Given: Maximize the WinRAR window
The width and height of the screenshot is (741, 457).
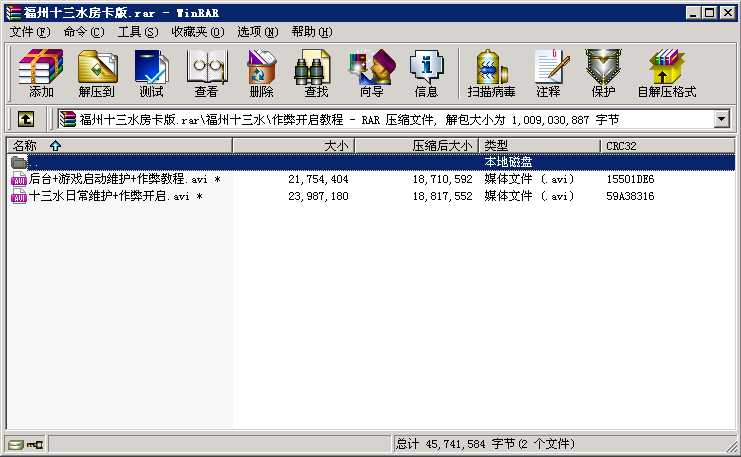Looking at the screenshot, I should tap(709, 13).
